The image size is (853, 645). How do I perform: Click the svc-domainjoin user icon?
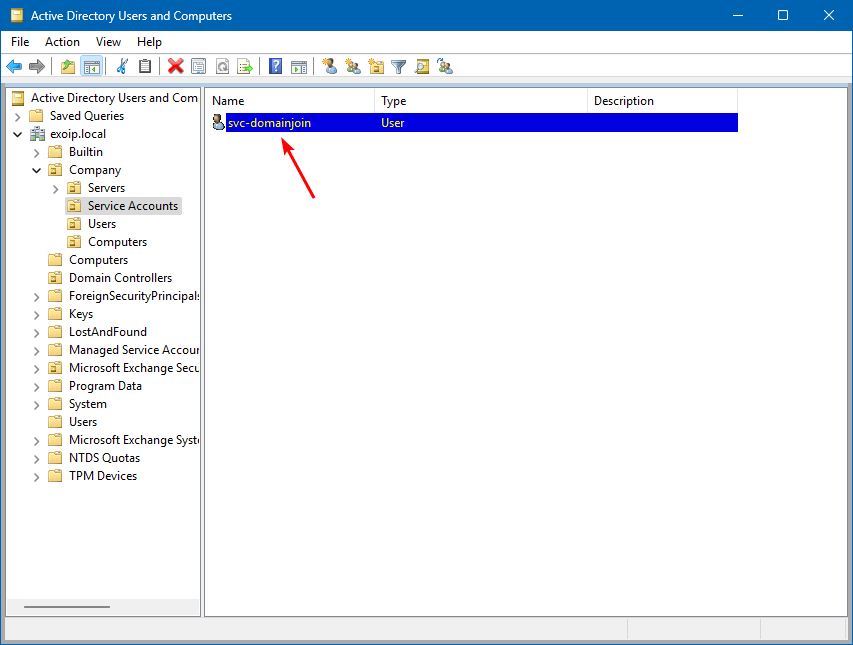coord(218,122)
